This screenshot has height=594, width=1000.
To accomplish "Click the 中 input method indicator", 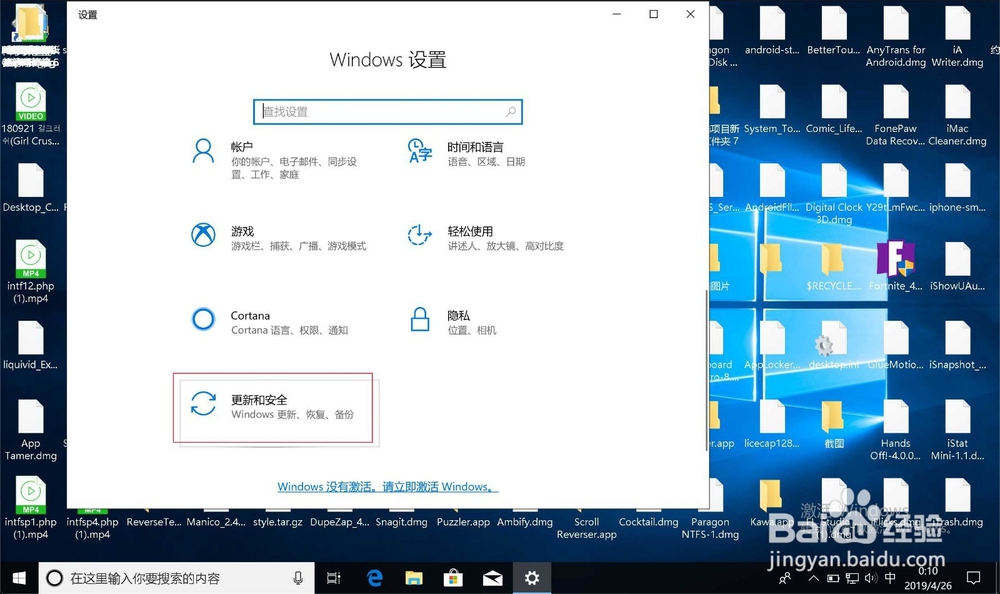I will (x=890, y=578).
